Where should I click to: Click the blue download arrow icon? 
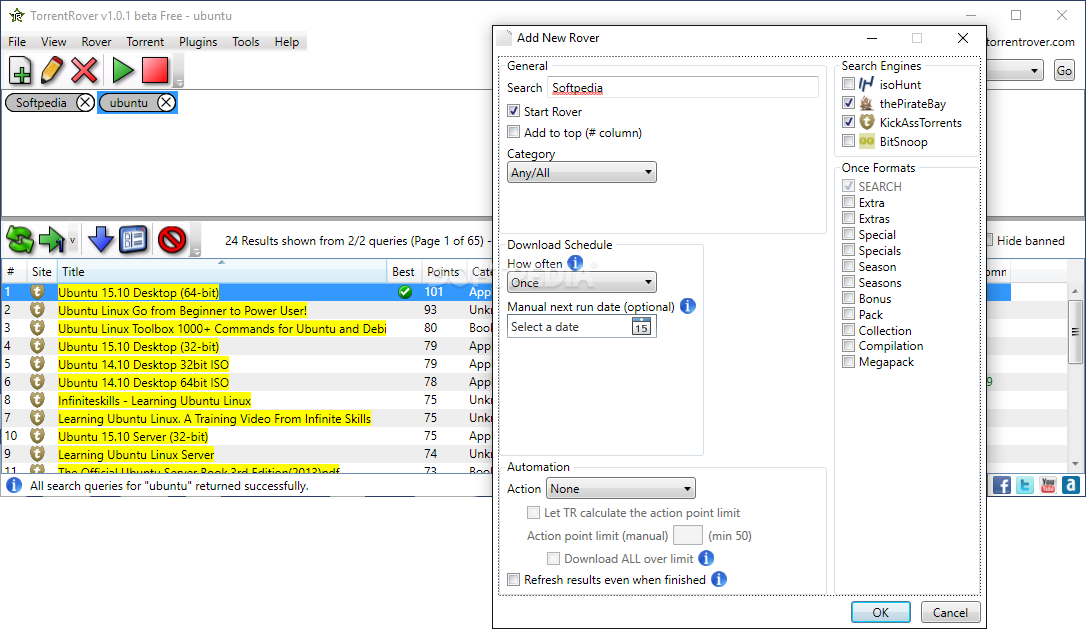101,240
